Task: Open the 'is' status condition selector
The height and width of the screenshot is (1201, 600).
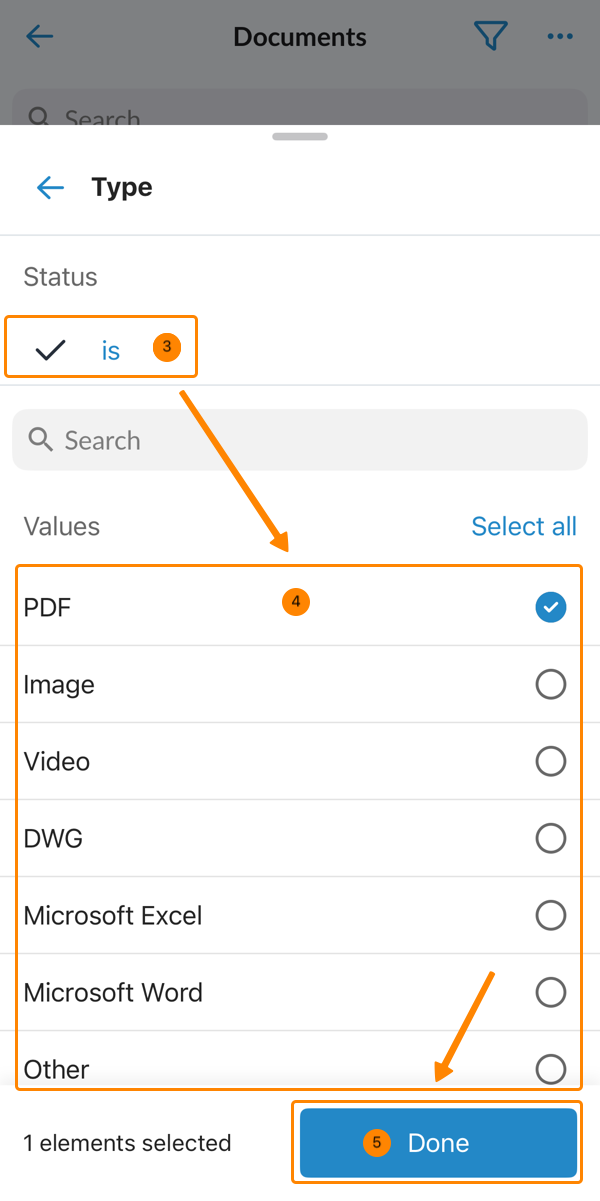Action: coord(110,350)
